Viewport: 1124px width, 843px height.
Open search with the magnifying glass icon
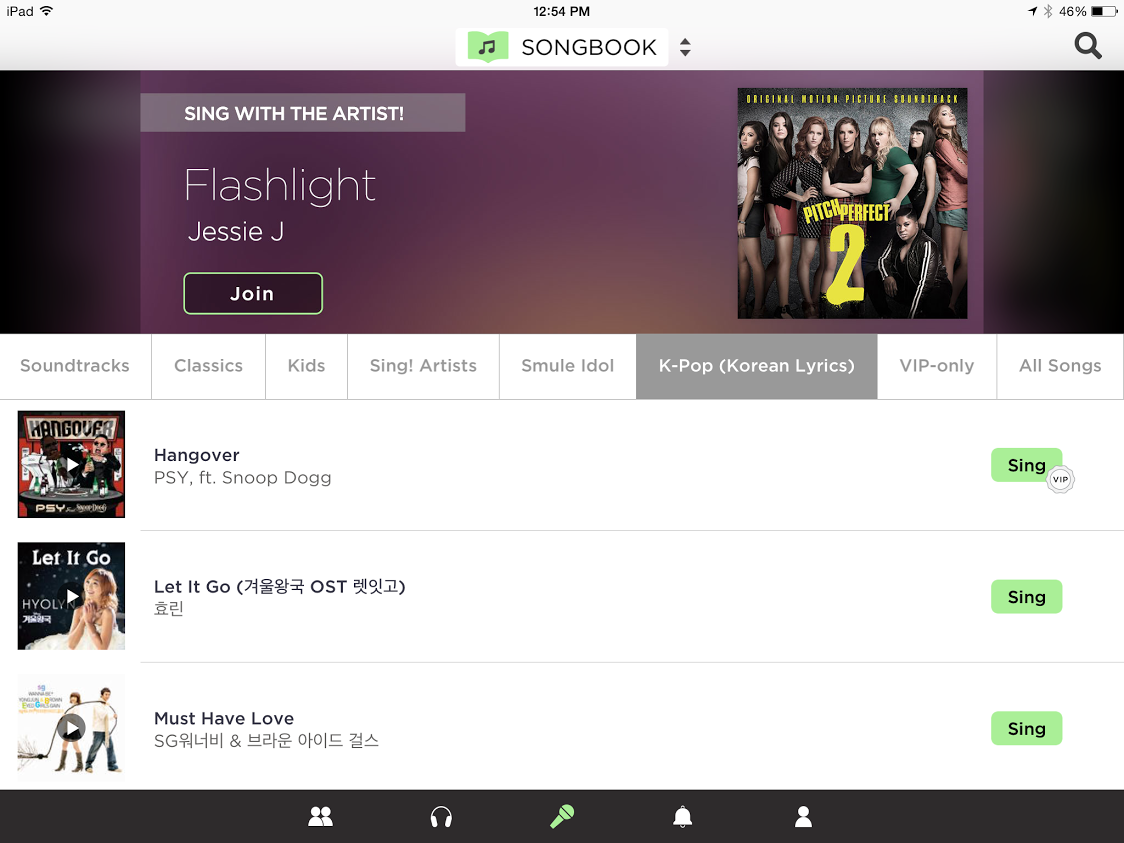[1087, 47]
